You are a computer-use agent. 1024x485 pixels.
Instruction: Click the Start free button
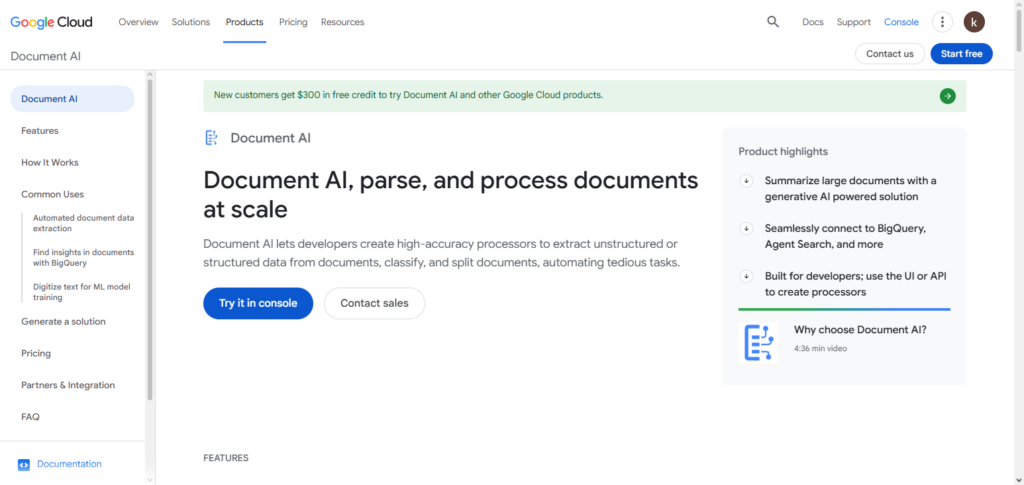(x=961, y=54)
